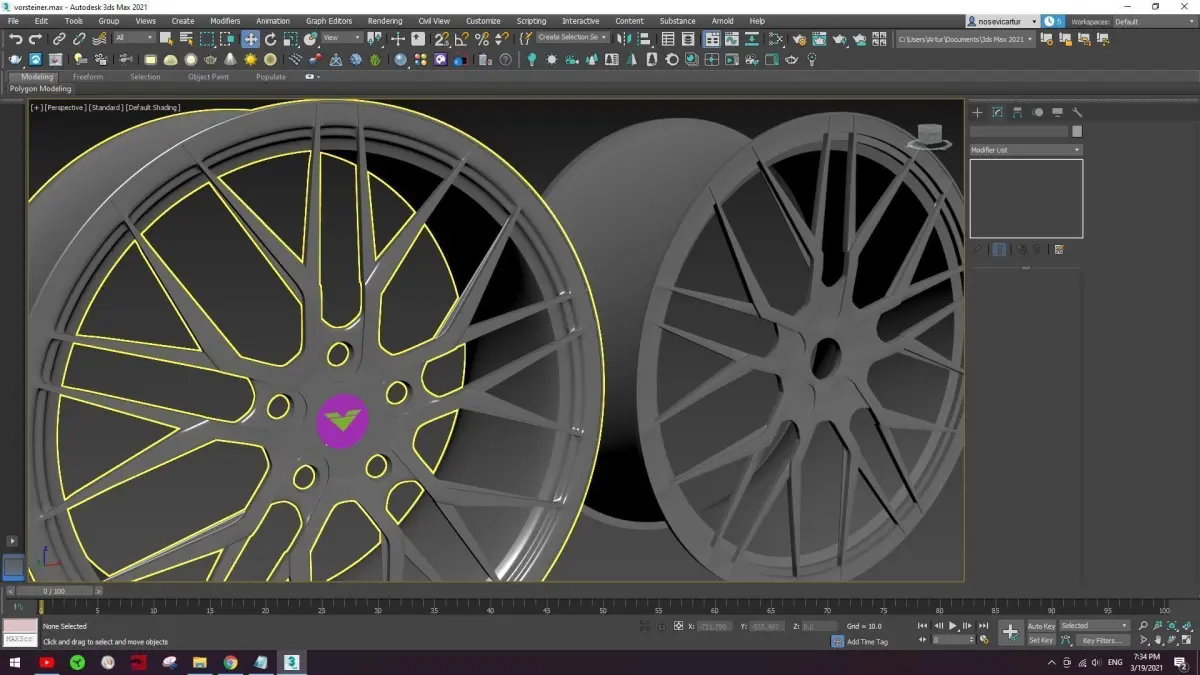Open the reference coordinate View dropdown

click(x=342, y=38)
